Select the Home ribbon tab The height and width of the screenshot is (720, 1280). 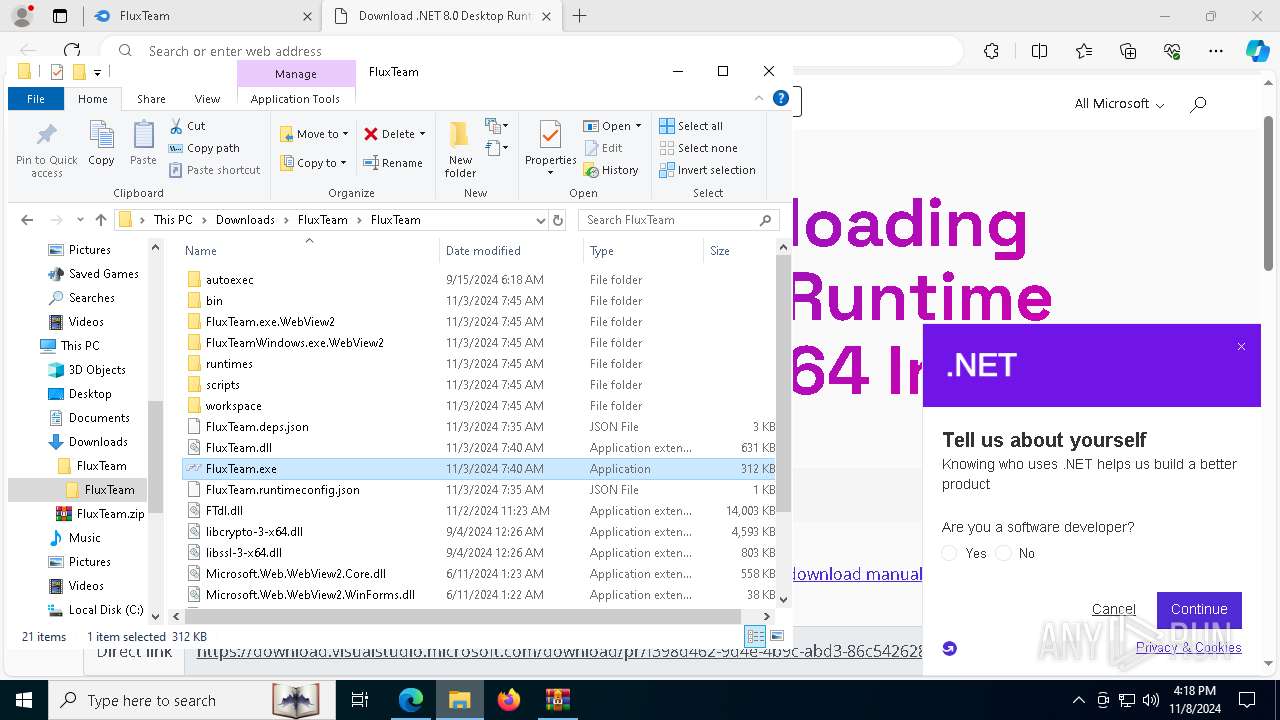(x=93, y=99)
